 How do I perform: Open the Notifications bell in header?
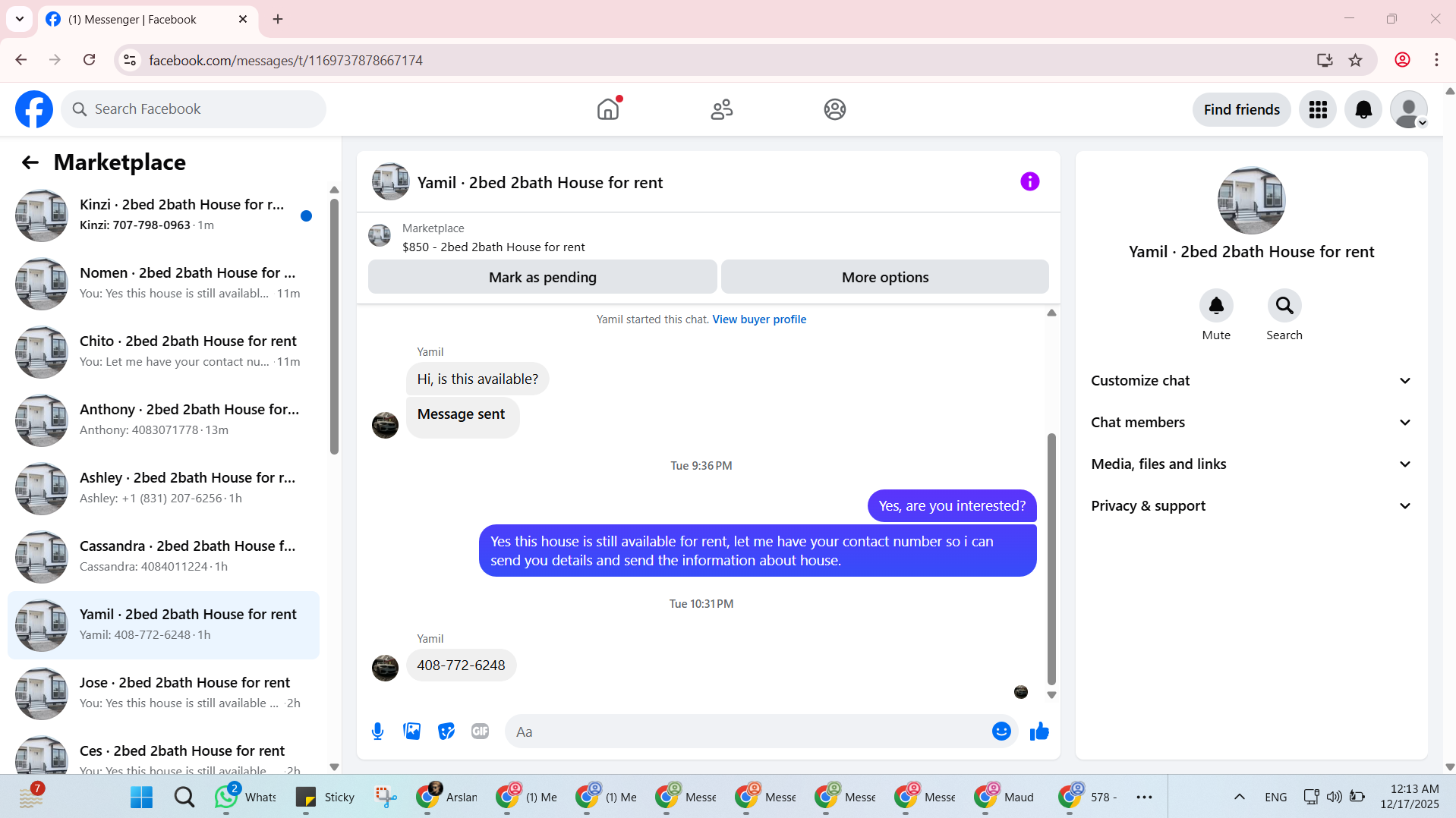1363,109
